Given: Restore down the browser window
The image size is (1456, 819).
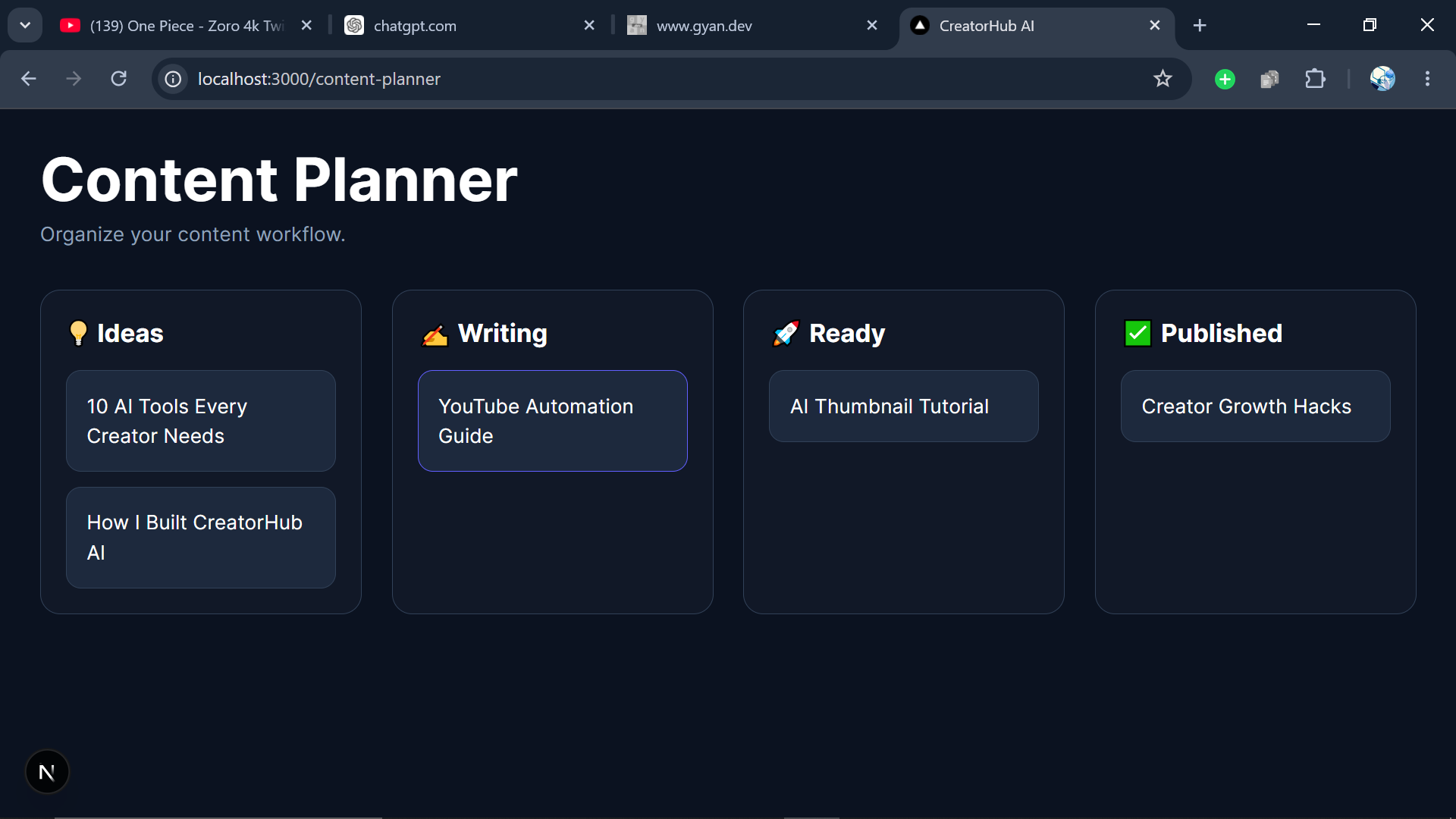Looking at the screenshot, I should tap(1370, 25).
